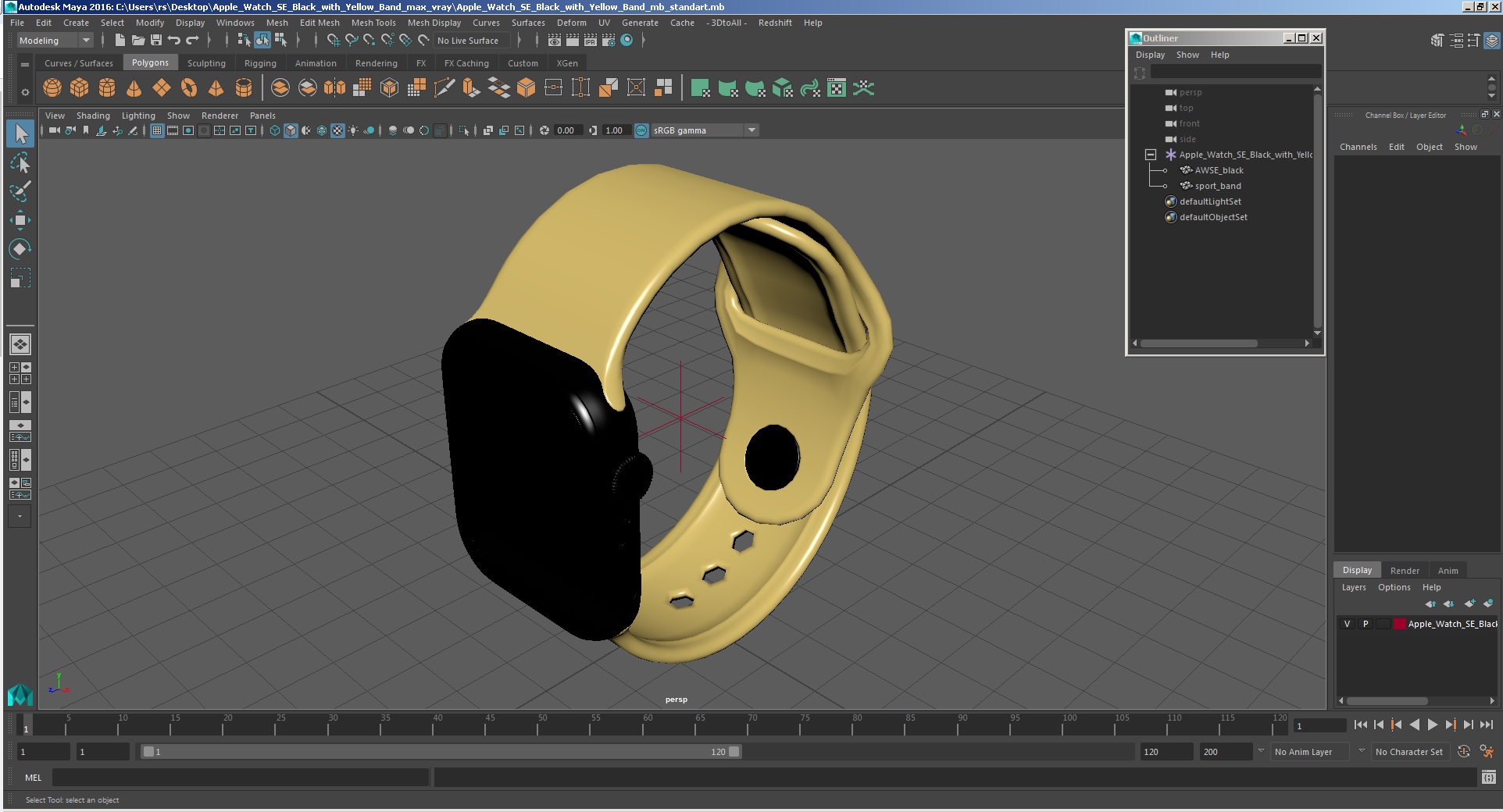Screen dimensions: 1503x812
Task: Click Options in the Layer Editor
Action: [x=1394, y=587]
